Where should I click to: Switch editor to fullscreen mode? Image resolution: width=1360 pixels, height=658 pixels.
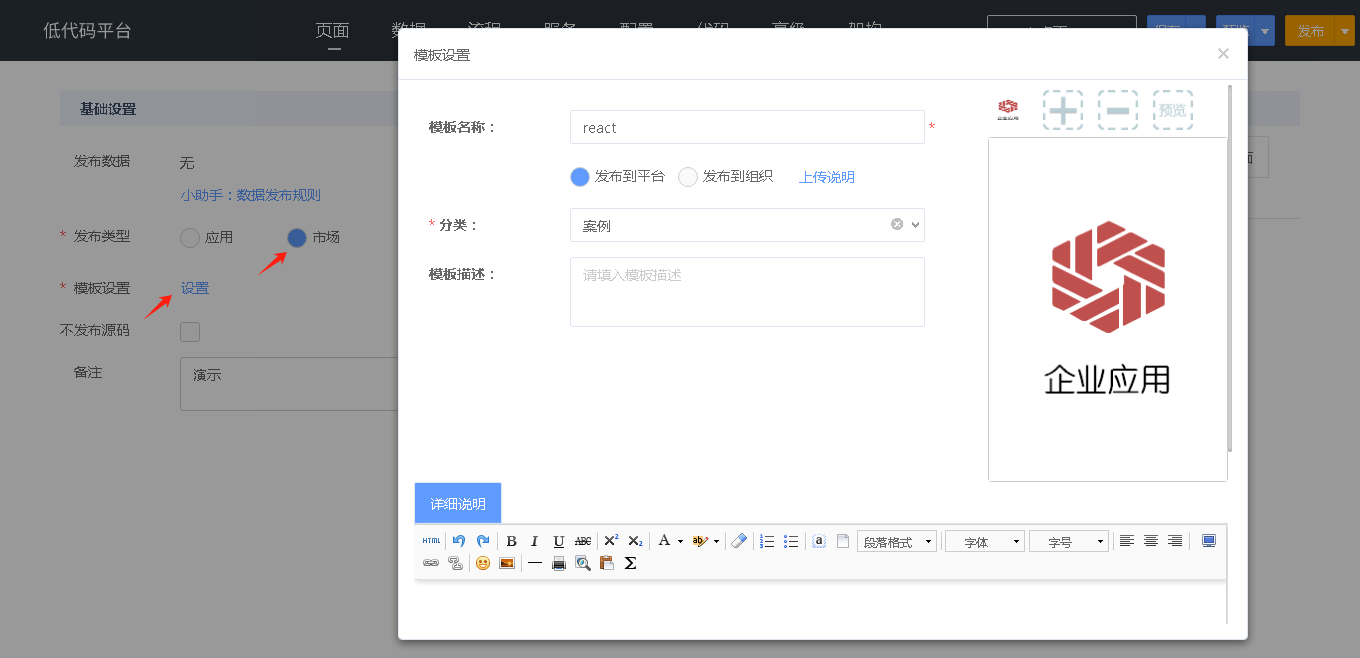tap(1209, 541)
